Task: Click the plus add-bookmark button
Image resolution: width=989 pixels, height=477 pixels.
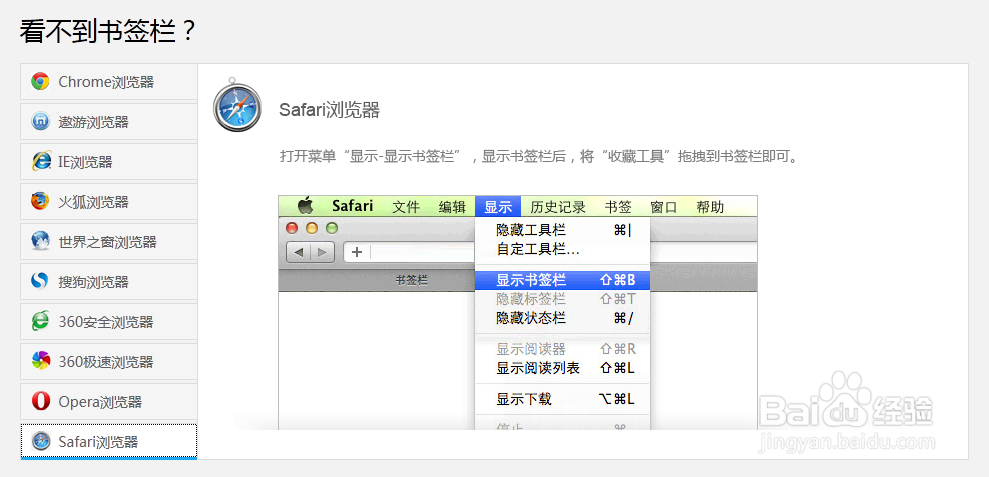Action: (x=357, y=252)
